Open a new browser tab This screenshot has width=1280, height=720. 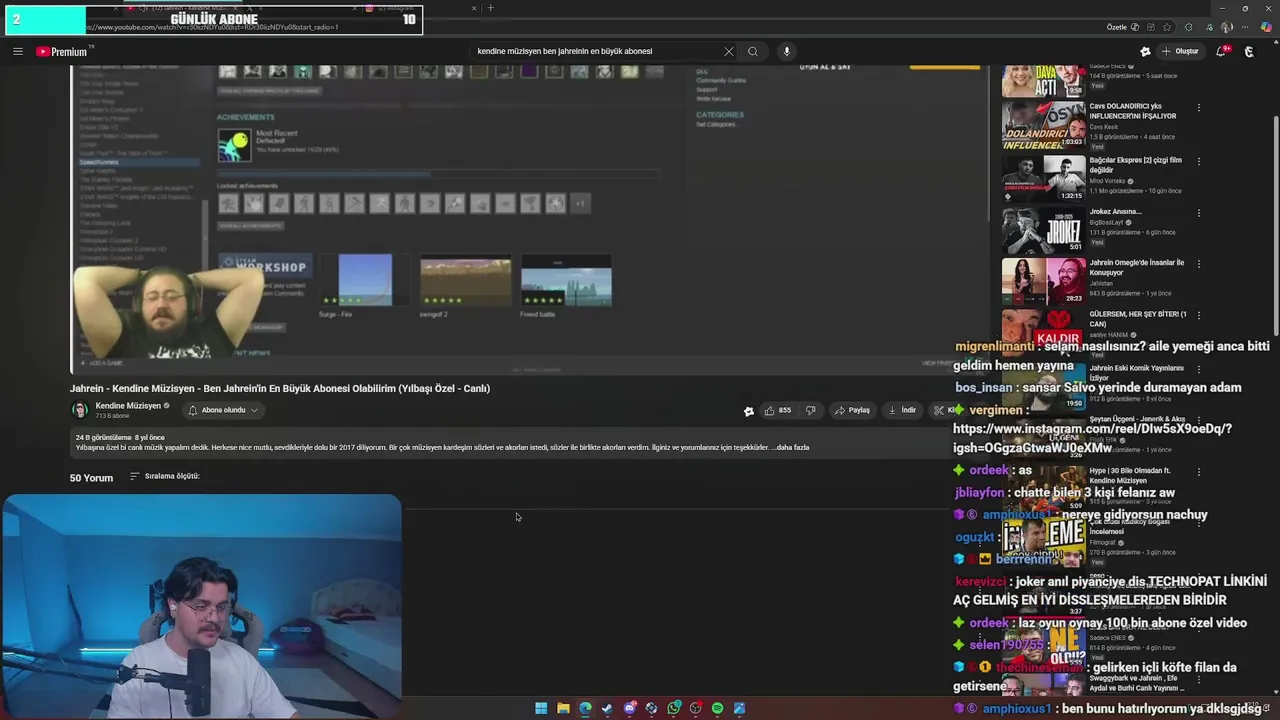click(x=490, y=8)
